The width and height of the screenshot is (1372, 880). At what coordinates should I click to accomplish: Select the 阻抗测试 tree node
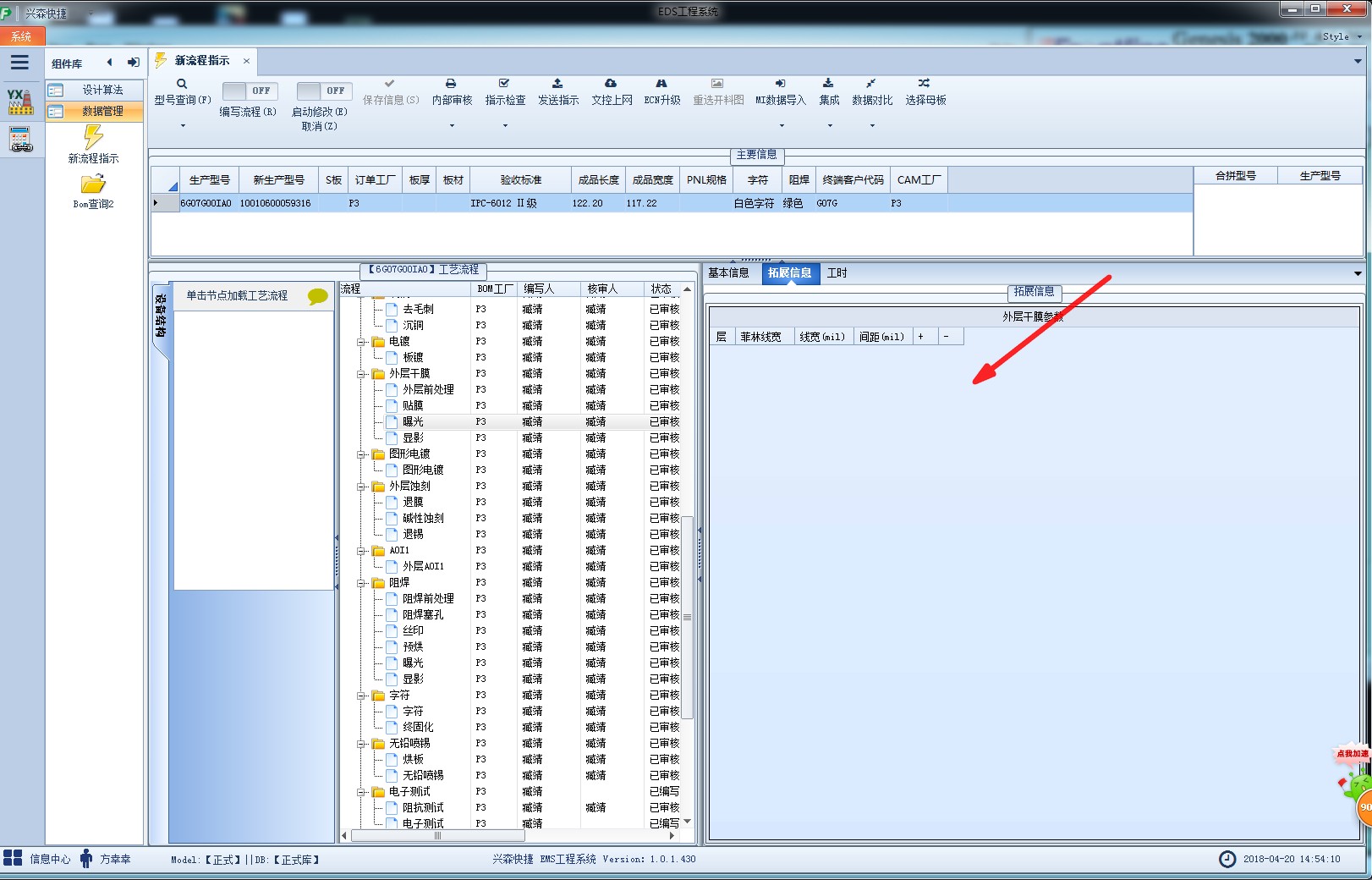point(423,807)
